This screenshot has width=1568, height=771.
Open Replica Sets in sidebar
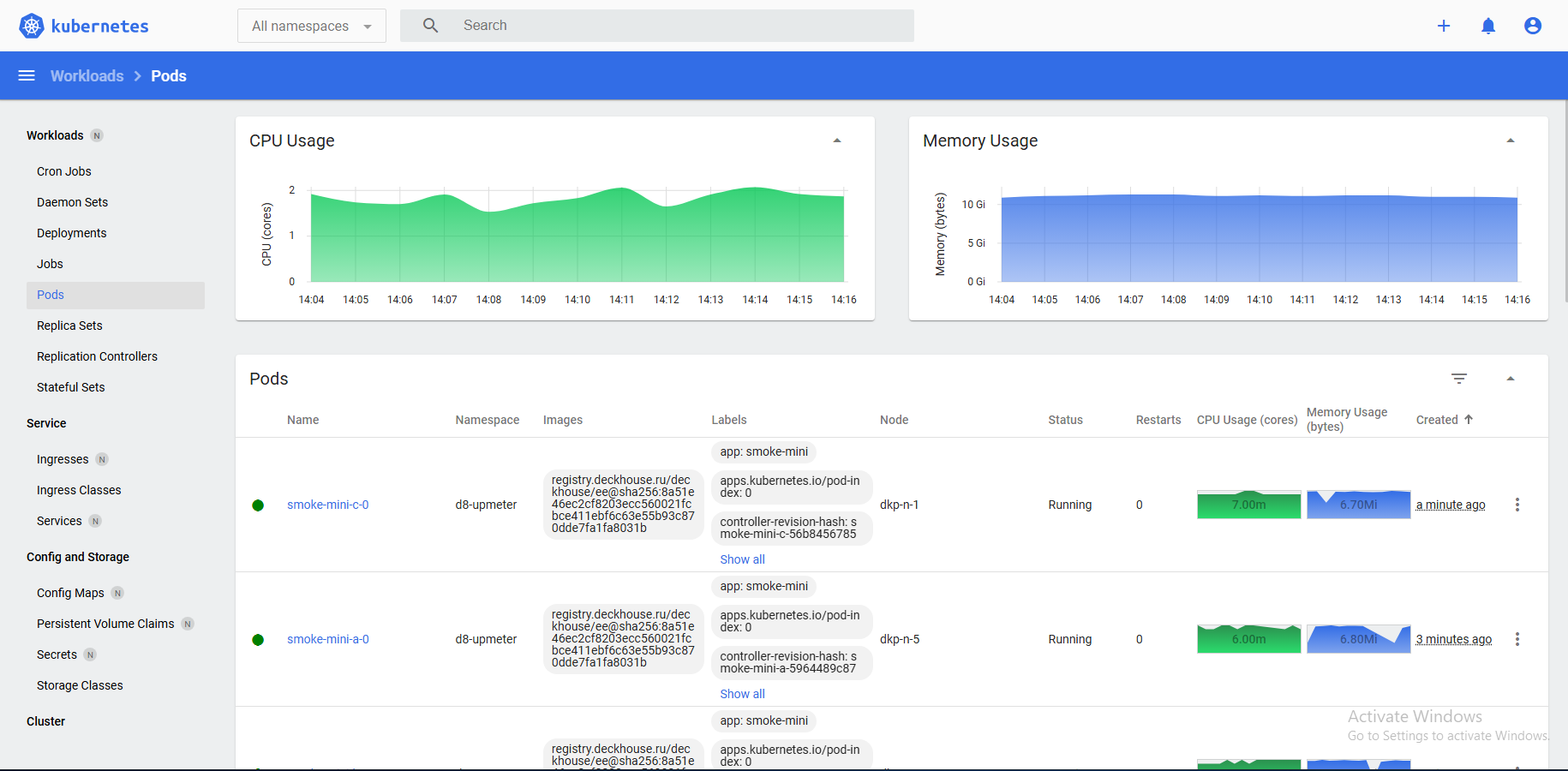69,326
